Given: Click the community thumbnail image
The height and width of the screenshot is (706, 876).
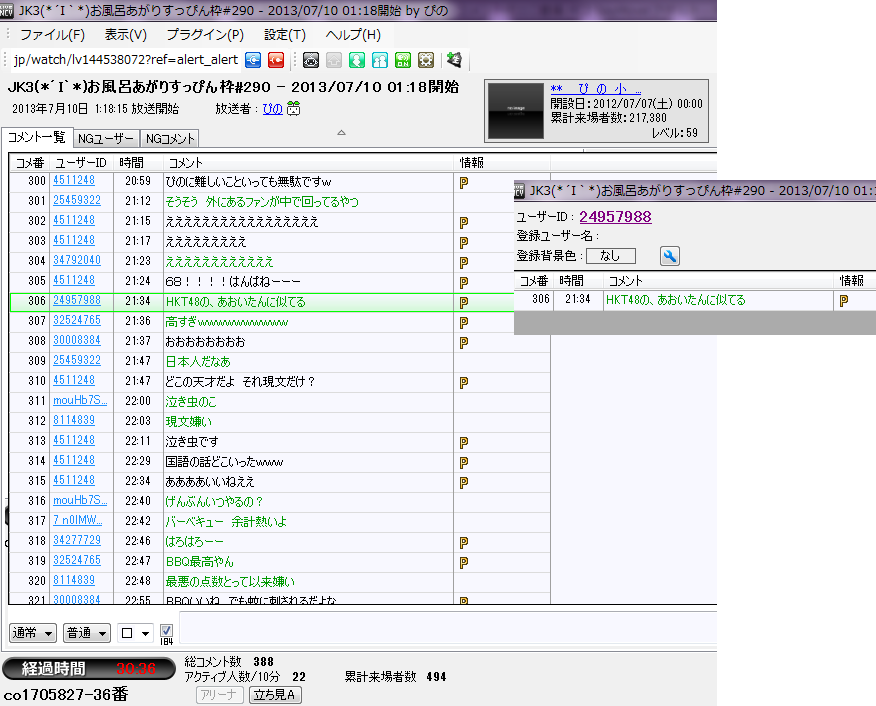Looking at the screenshot, I should [x=516, y=110].
